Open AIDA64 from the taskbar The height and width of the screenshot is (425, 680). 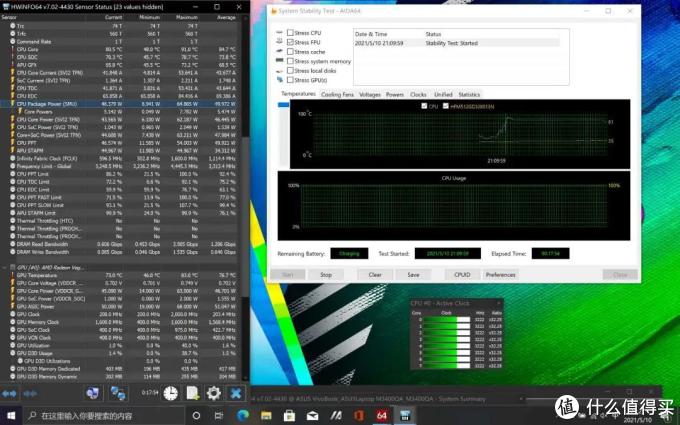coord(381,414)
